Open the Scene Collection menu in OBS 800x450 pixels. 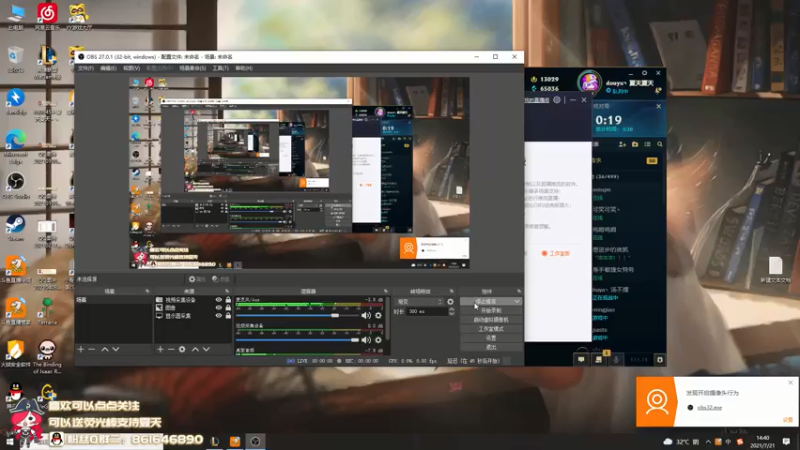pos(192,68)
